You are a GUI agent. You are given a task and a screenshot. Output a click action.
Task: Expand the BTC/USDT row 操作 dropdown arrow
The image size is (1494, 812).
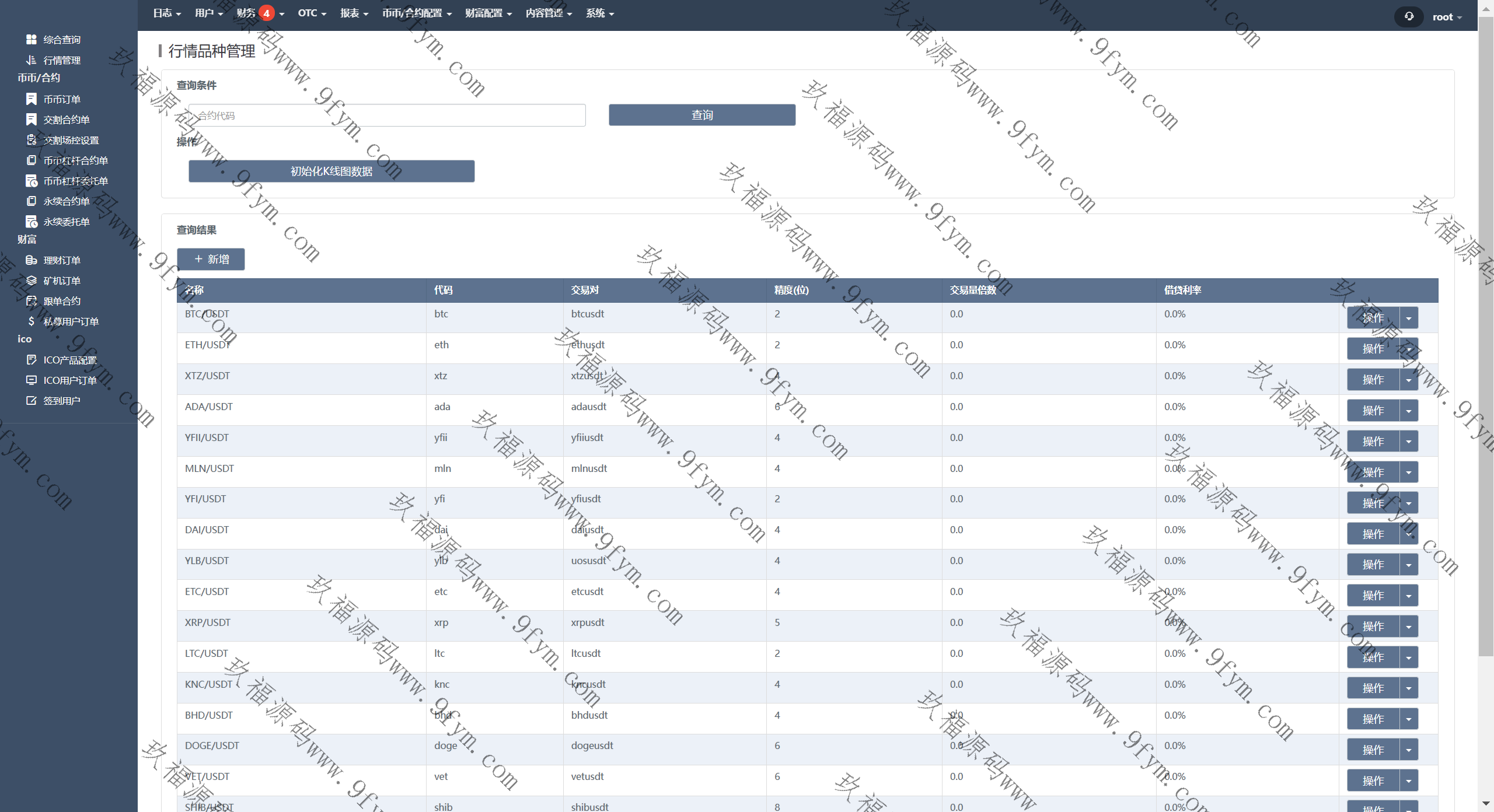(x=1409, y=318)
